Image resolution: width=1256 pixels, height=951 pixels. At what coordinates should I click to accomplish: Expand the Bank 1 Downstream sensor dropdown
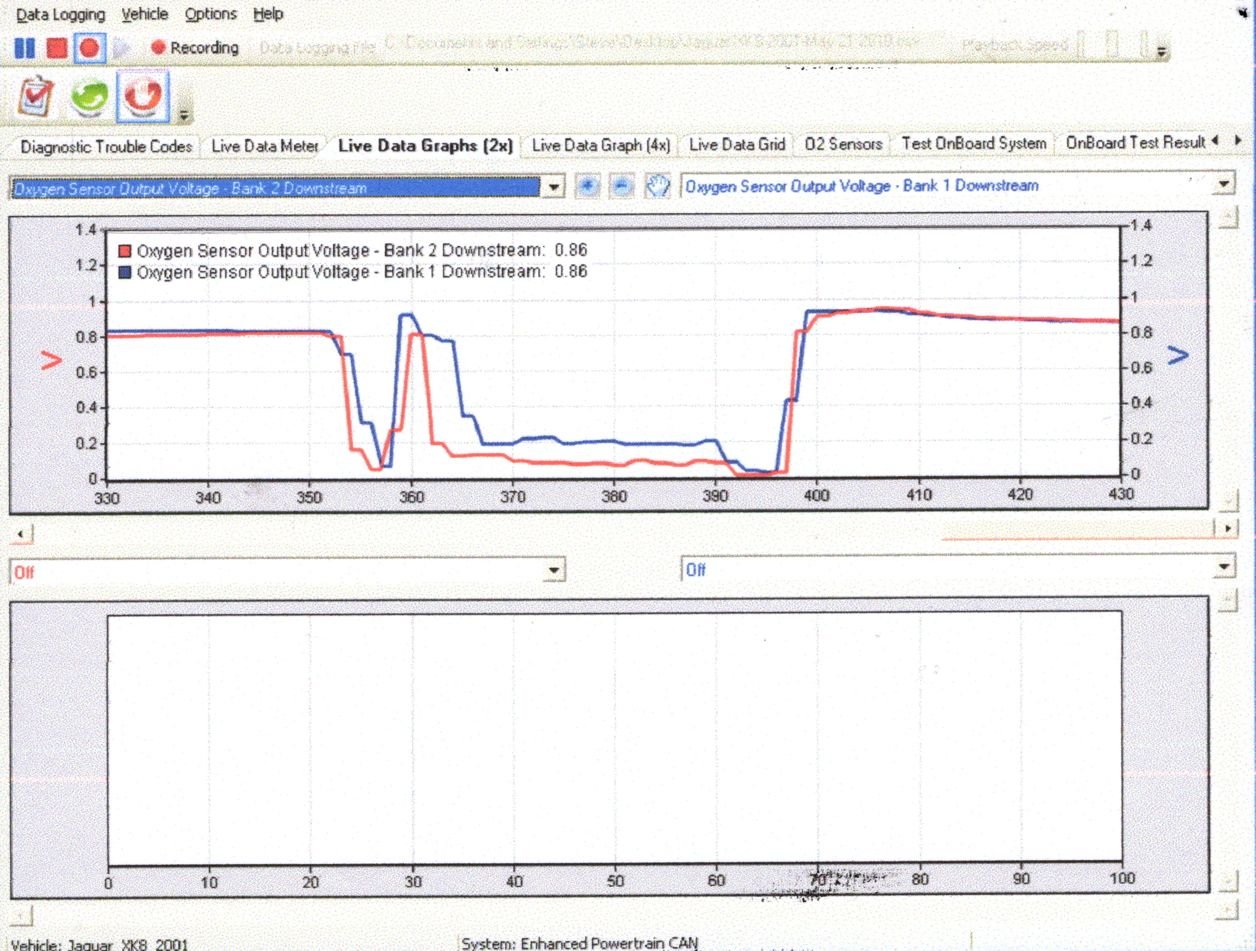point(1225,185)
